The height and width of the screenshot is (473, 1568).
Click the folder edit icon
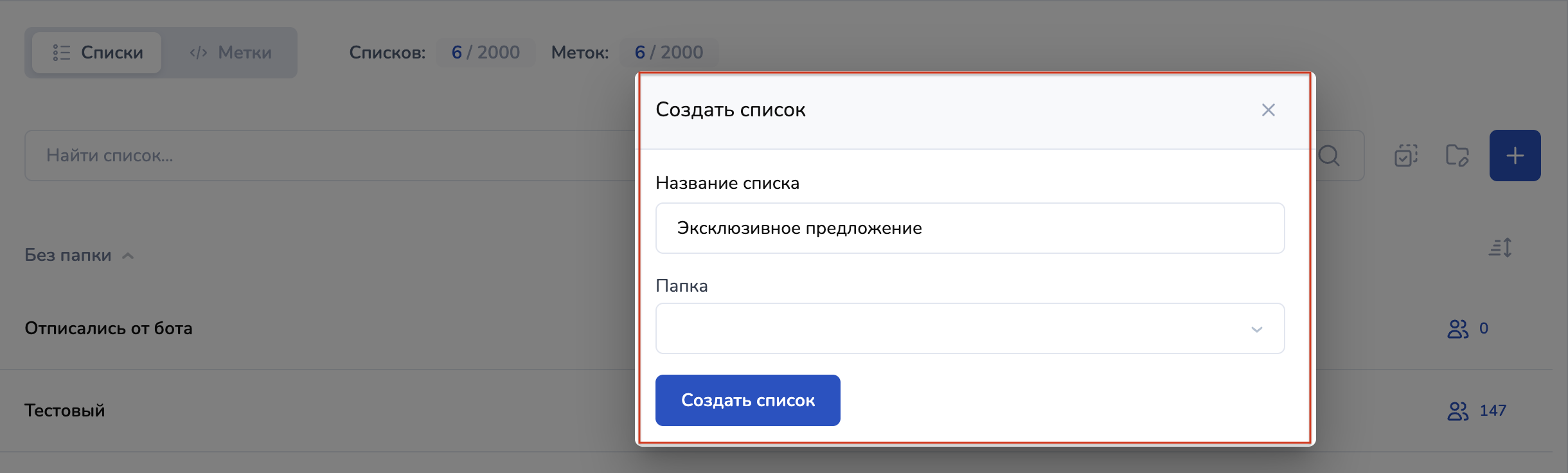tap(1457, 156)
